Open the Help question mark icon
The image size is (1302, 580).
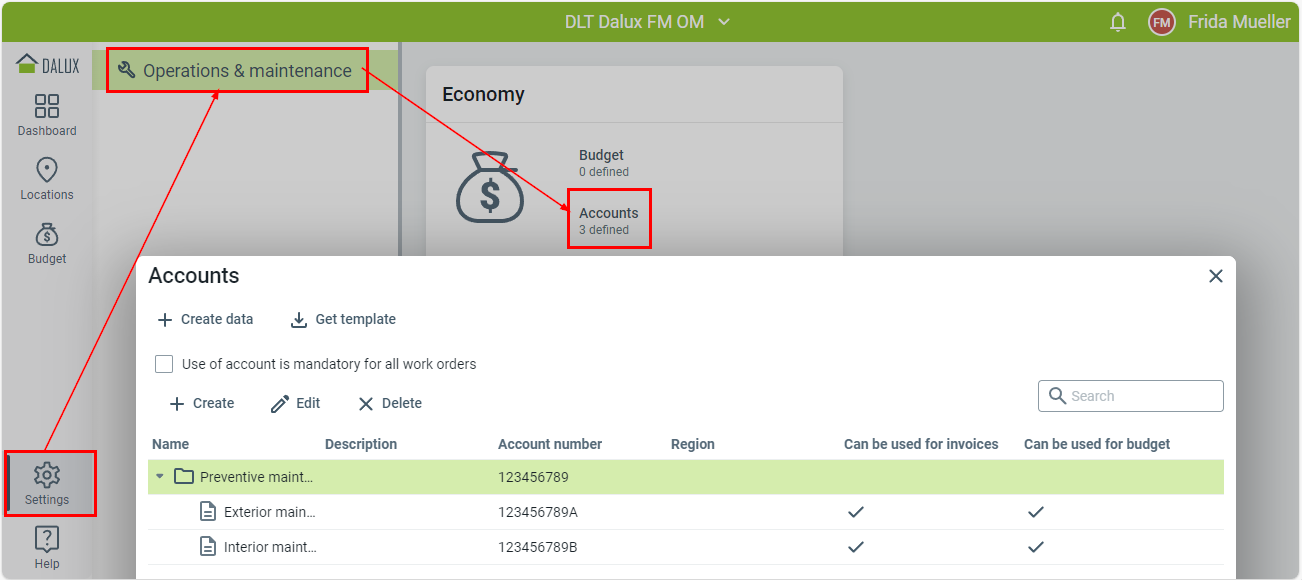pyautogui.click(x=47, y=547)
